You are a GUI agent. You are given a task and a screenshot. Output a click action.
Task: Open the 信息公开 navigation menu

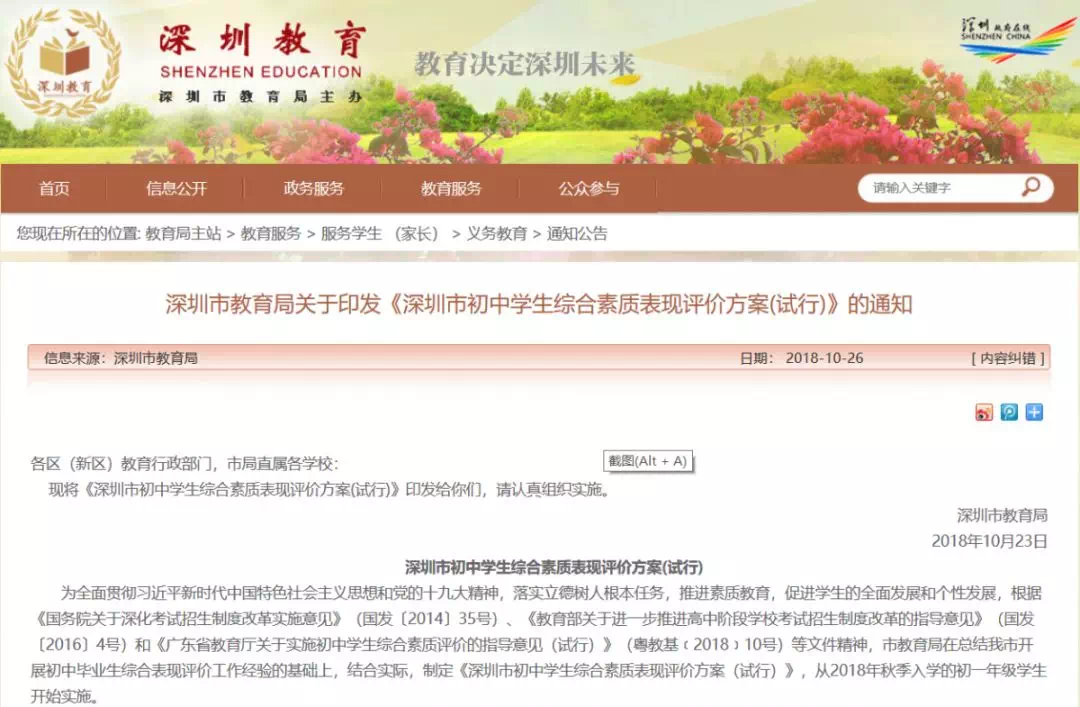(x=176, y=188)
